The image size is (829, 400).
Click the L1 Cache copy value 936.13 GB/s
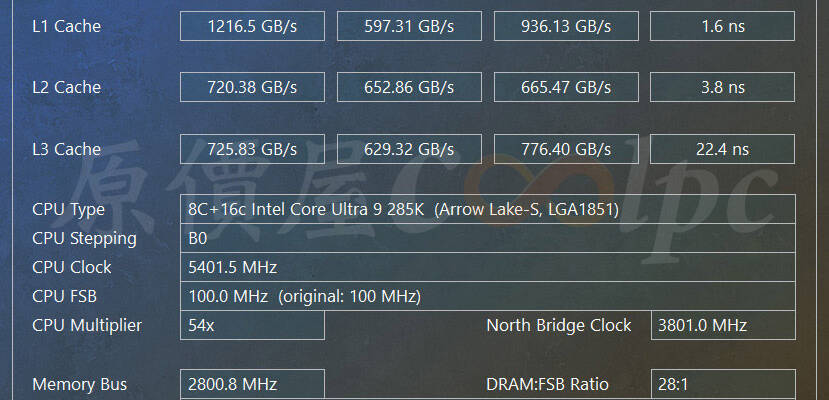(x=566, y=26)
